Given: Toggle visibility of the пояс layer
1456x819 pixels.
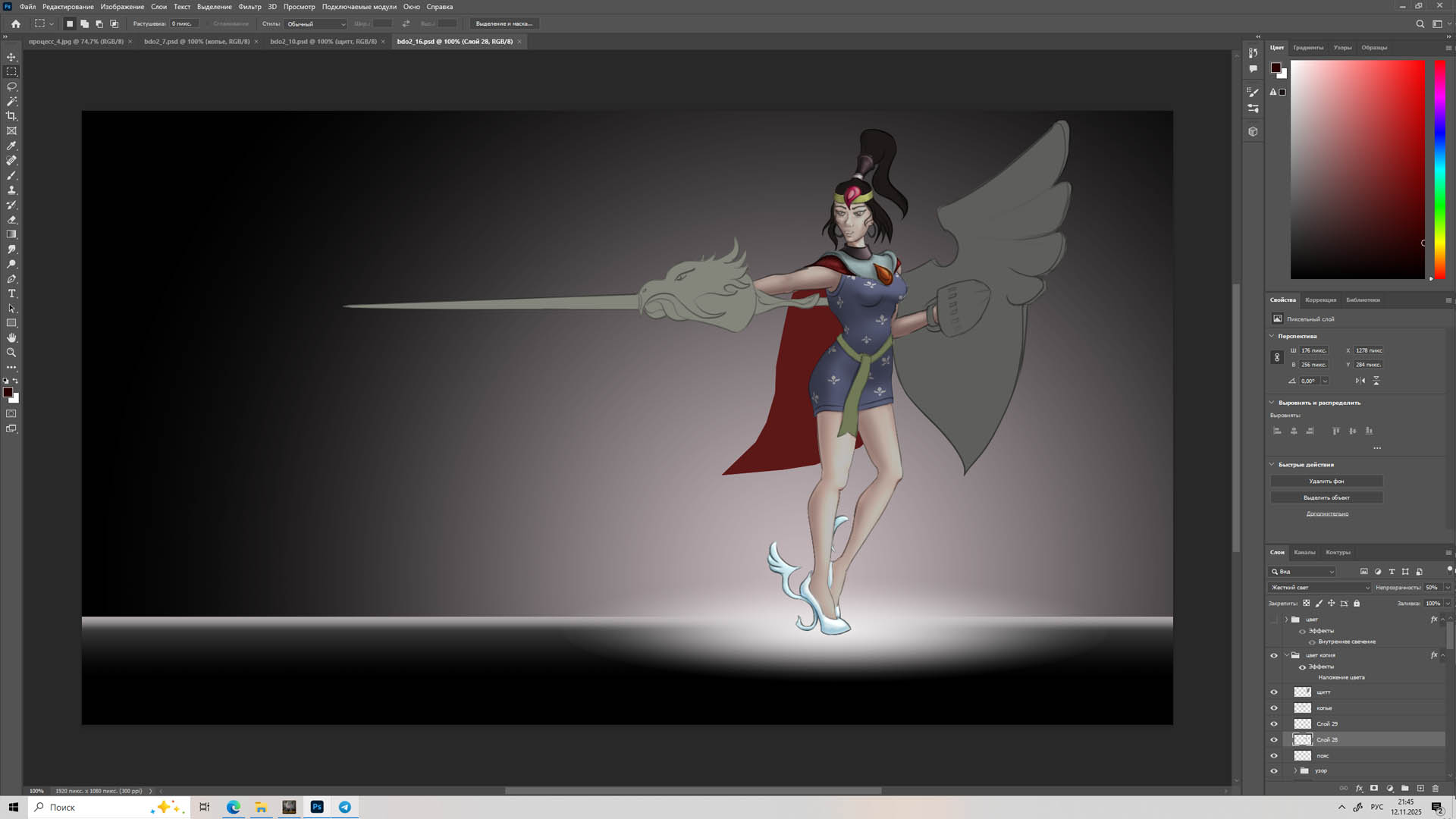Looking at the screenshot, I should point(1274,756).
